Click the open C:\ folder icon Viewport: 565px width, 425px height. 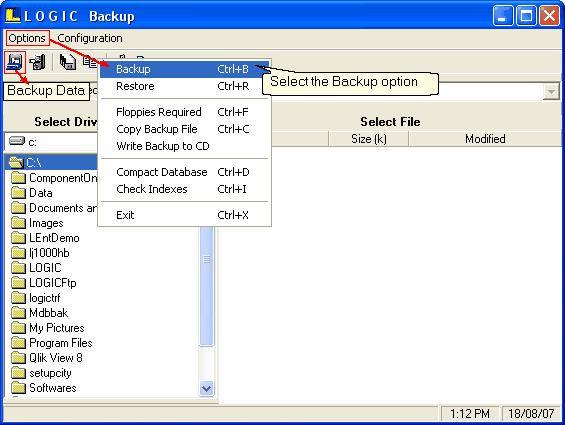pyautogui.click(x=16, y=163)
